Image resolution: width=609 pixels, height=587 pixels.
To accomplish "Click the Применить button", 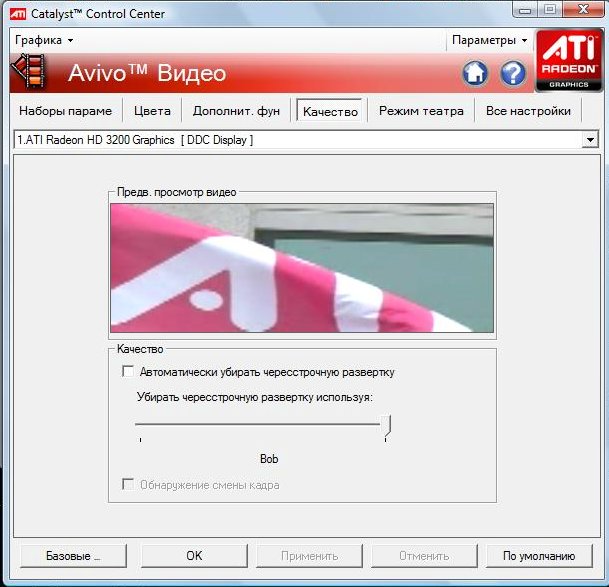I will pyautogui.click(x=309, y=556).
